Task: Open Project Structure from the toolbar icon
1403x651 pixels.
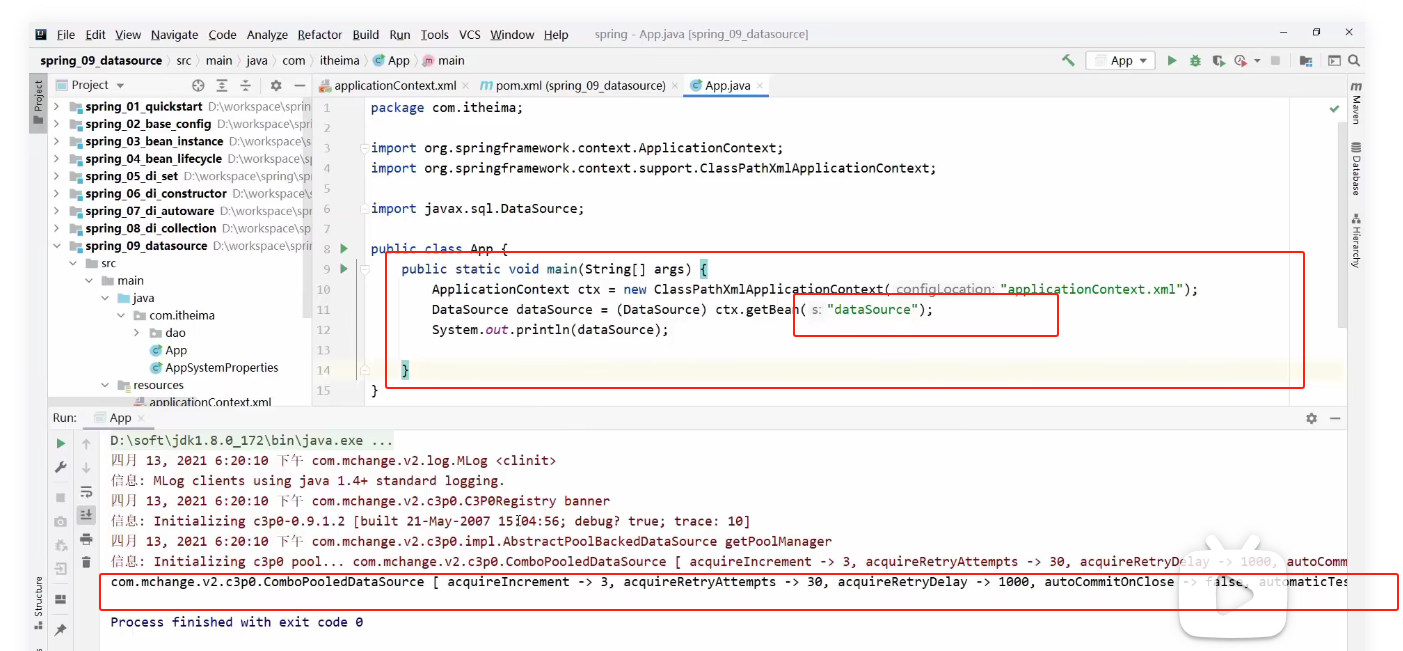Action: pyautogui.click(x=1306, y=60)
